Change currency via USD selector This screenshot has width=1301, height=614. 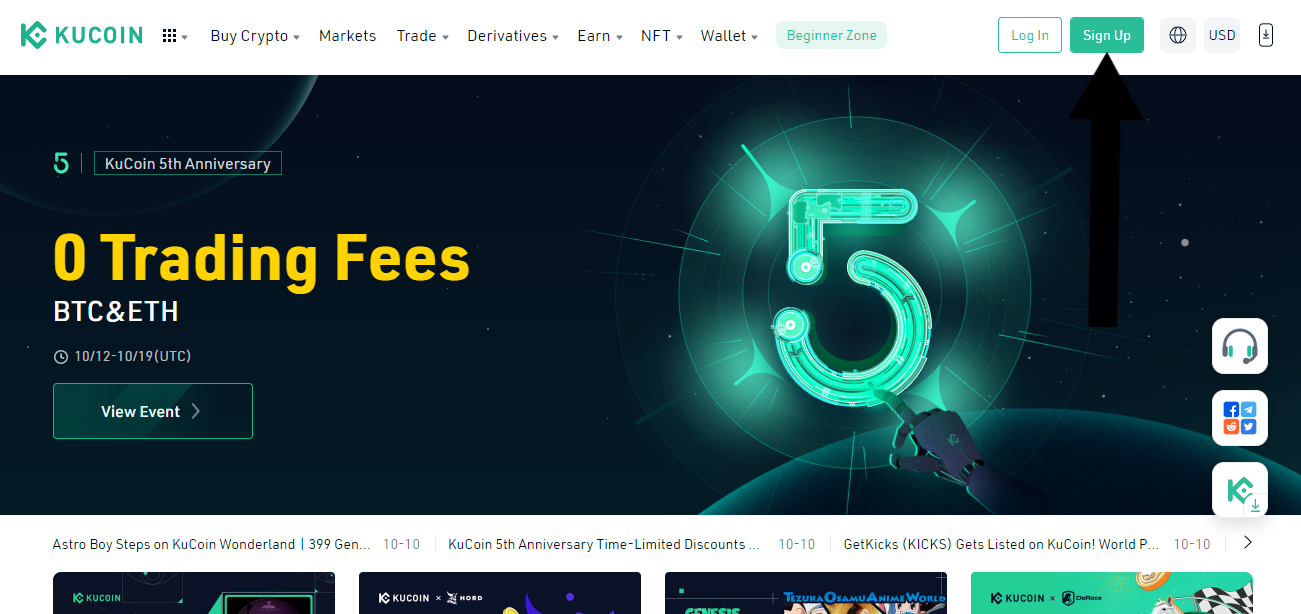click(1222, 35)
